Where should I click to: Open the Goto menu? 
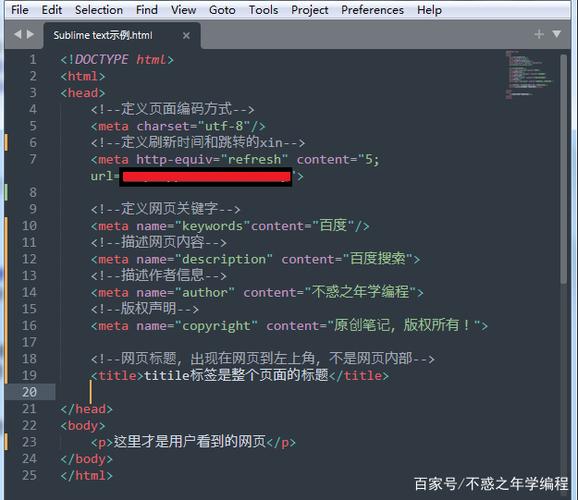222,10
